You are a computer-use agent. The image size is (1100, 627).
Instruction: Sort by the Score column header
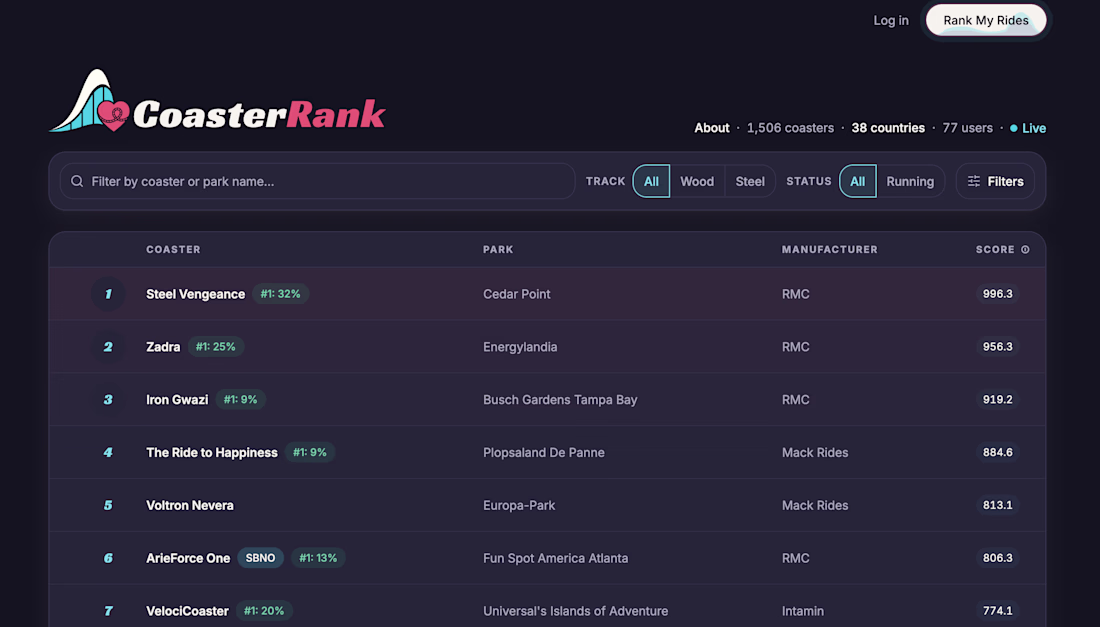pos(995,250)
